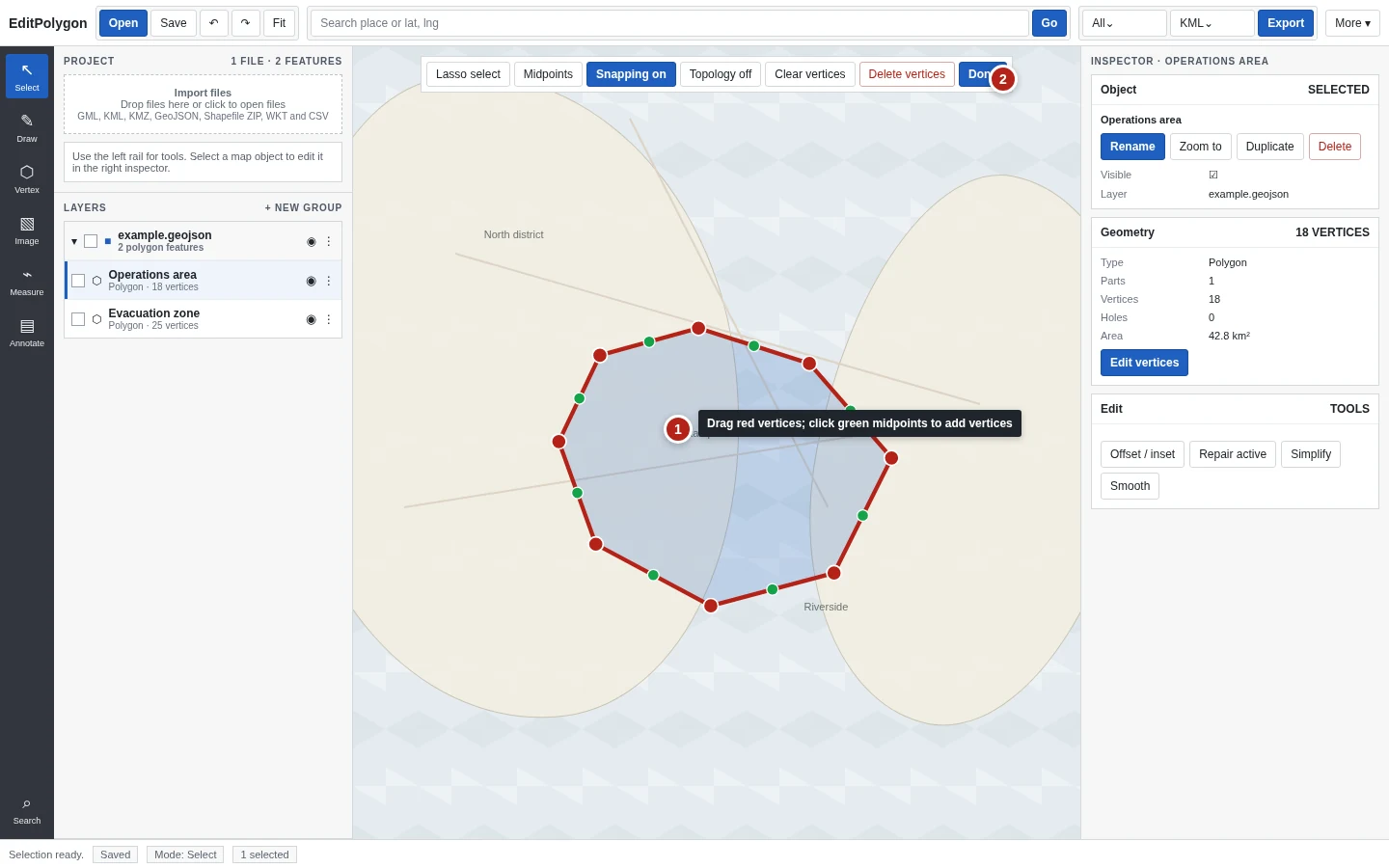Click the Riverside map label
This screenshot has width=1389, height=868.
(826, 607)
